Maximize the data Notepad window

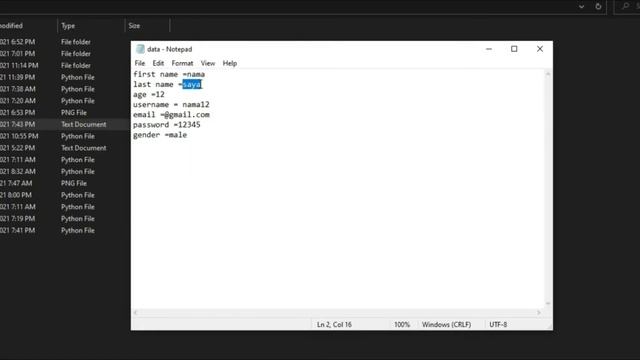click(x=514, y=49)
